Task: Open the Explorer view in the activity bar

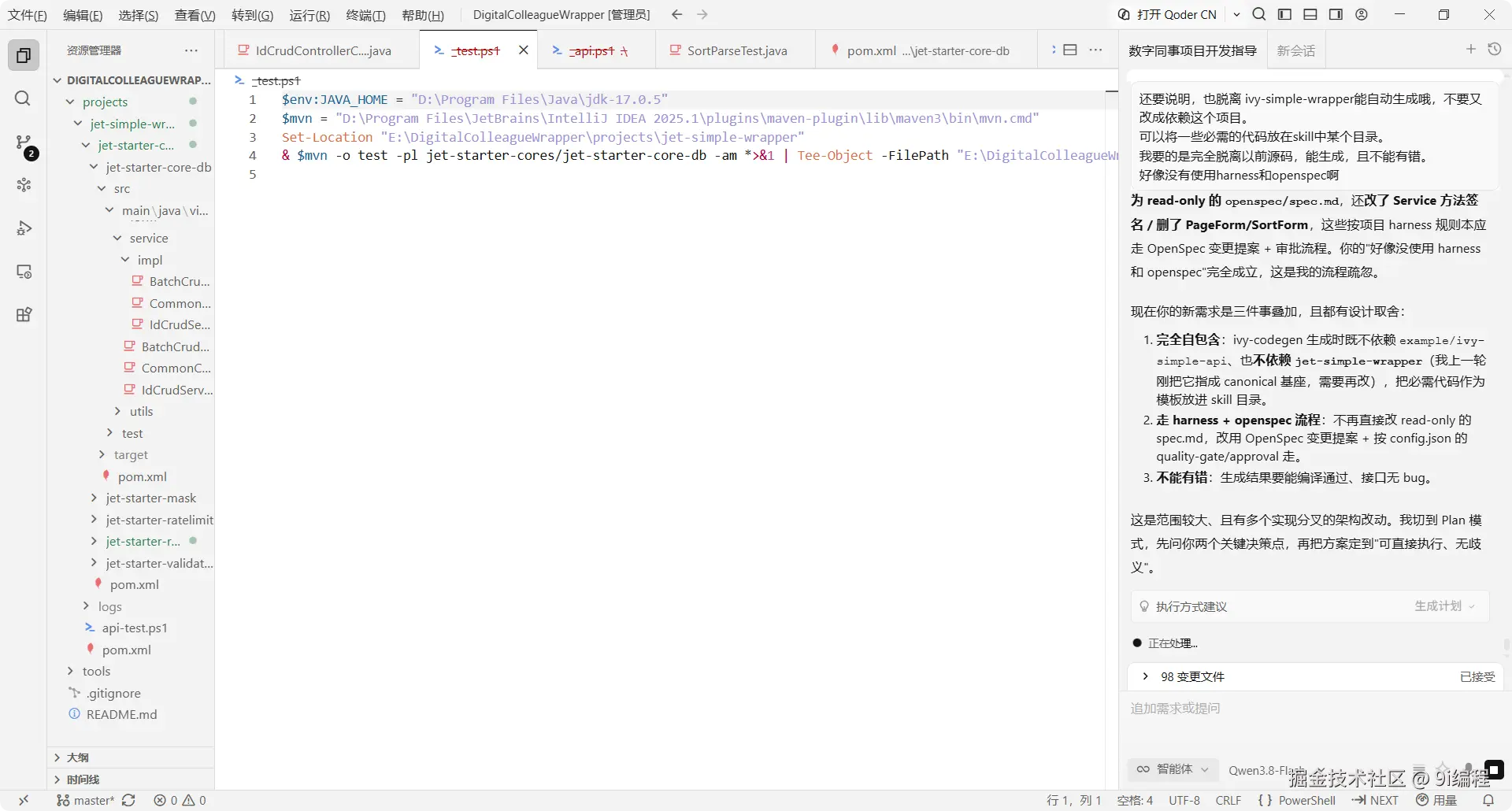Action: (24, 55)
